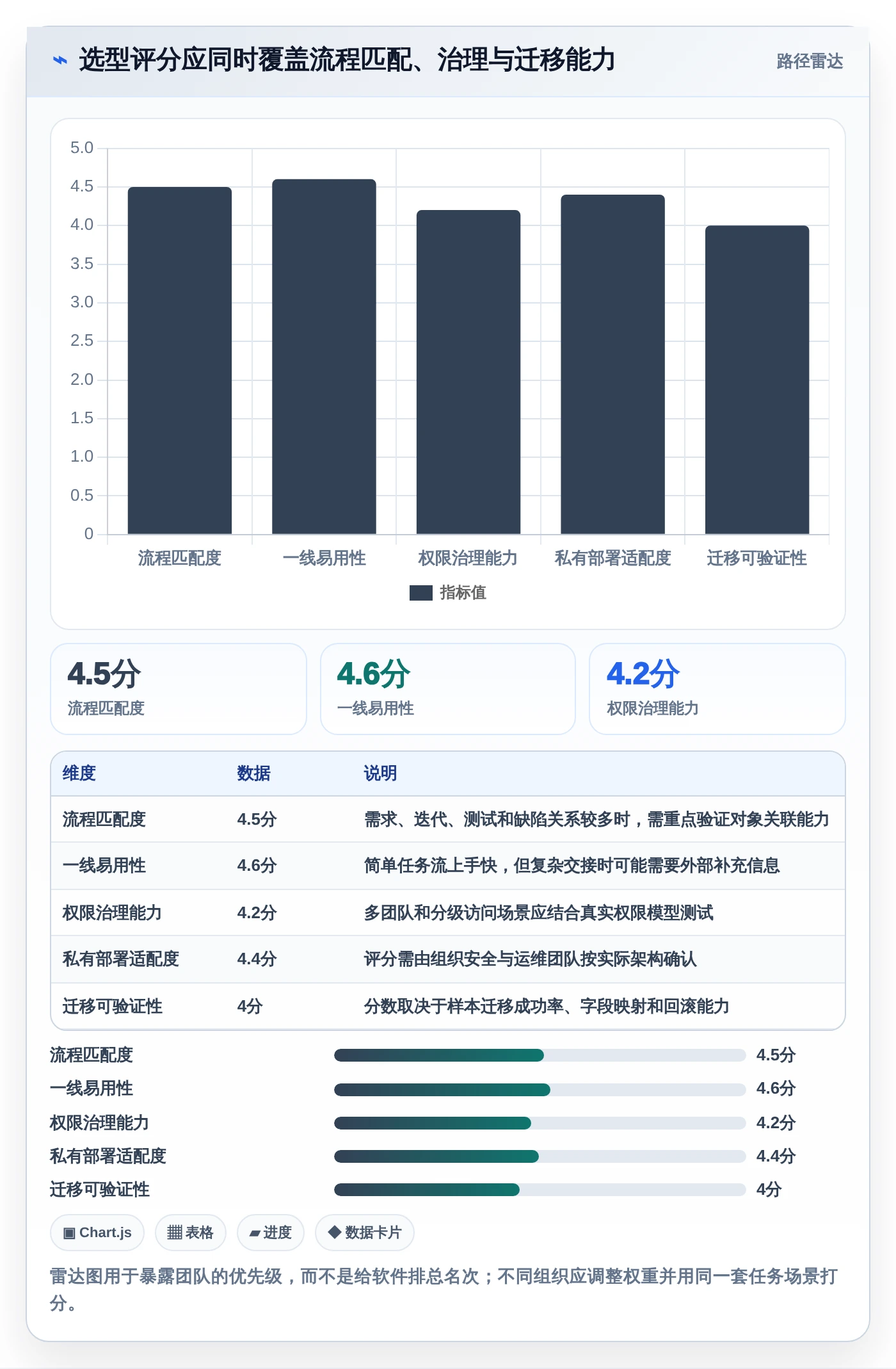Click the 5.0 y-axis tick label
896x1369 pixels.
click(82, 148)
